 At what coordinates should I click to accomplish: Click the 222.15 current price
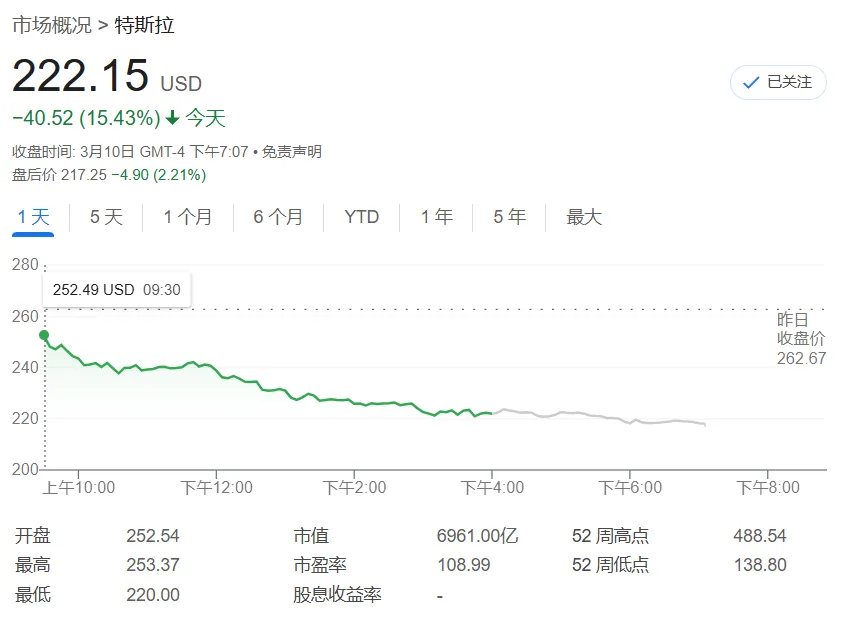80,76
